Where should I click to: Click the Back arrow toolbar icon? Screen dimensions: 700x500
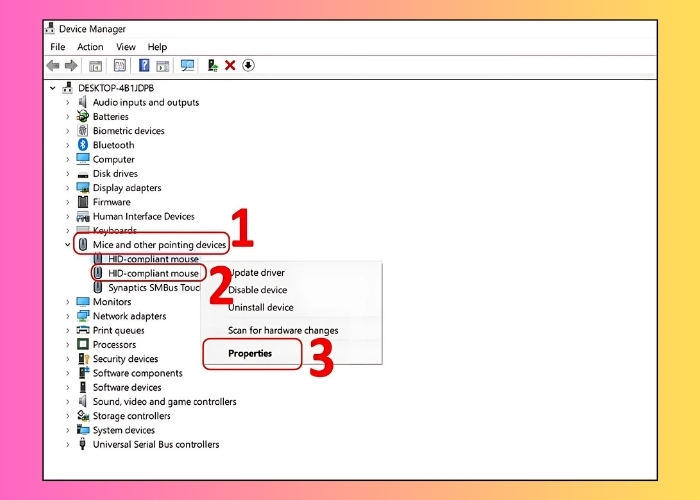52,65
